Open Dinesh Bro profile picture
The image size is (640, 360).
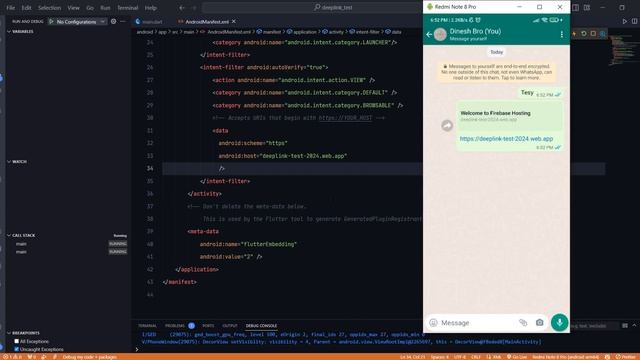click(440, 35)
